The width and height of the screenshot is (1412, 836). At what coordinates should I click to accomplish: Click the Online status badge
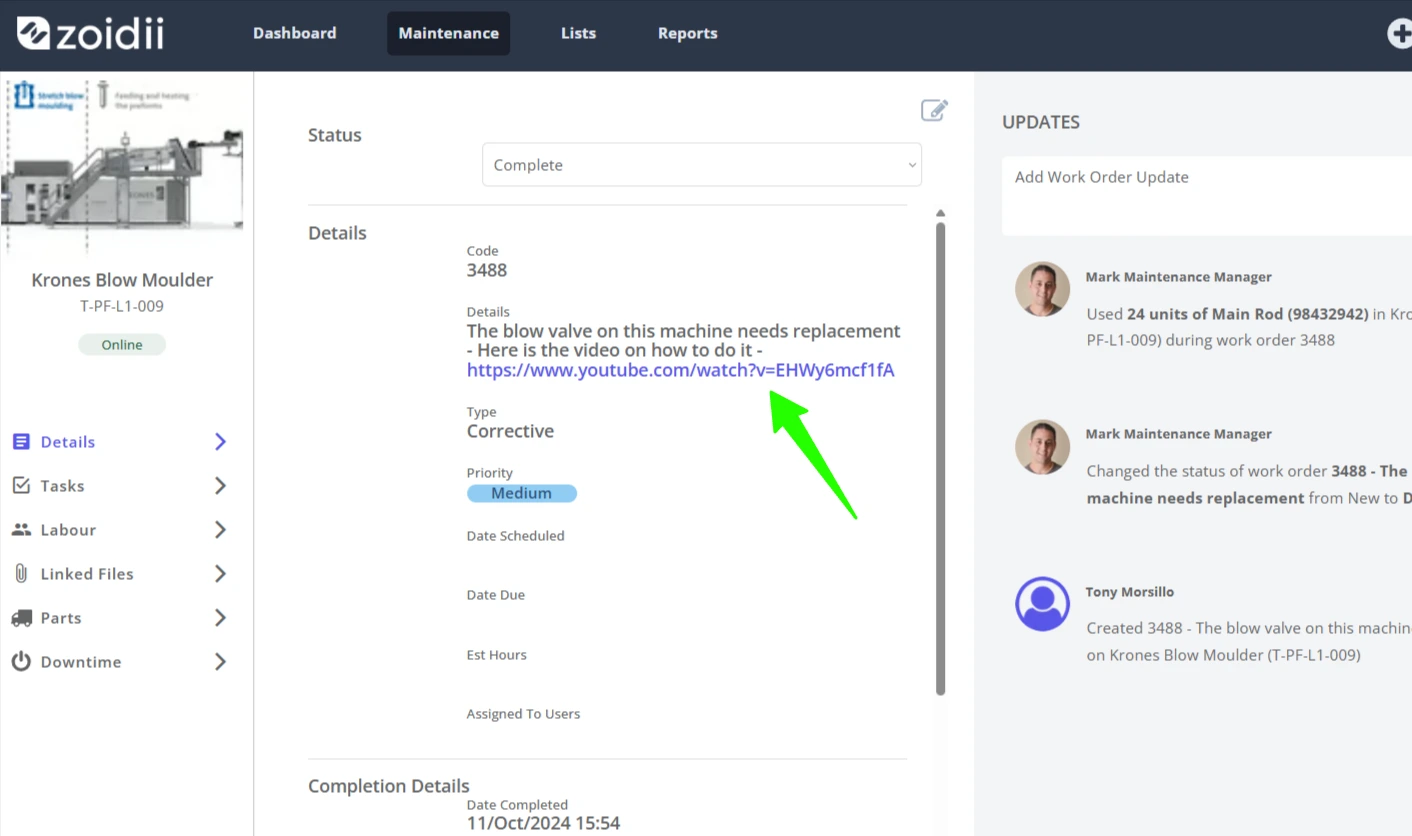coord(122,345)
